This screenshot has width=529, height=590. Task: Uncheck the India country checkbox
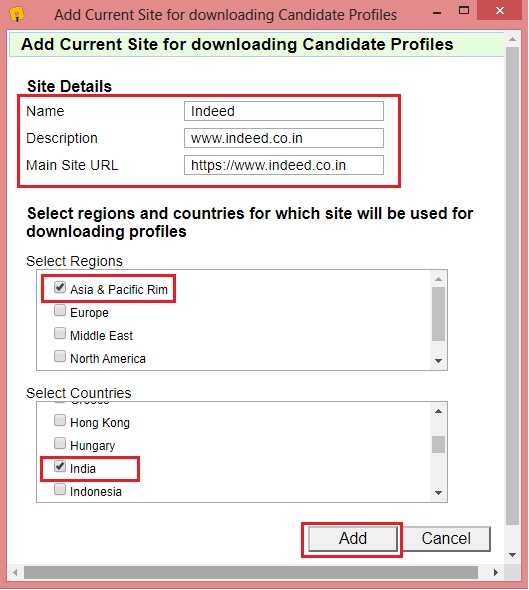[60, 467]
